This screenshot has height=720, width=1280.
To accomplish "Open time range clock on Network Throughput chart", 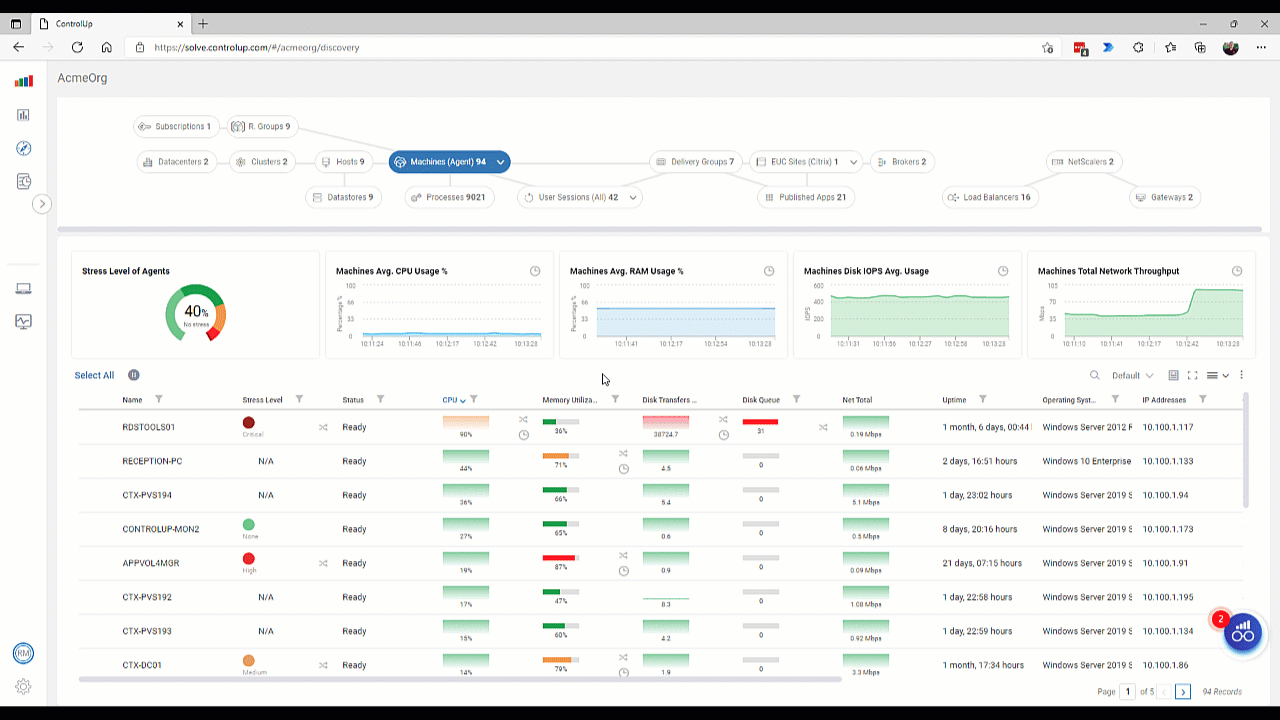I will click(x=1237, y=271).
